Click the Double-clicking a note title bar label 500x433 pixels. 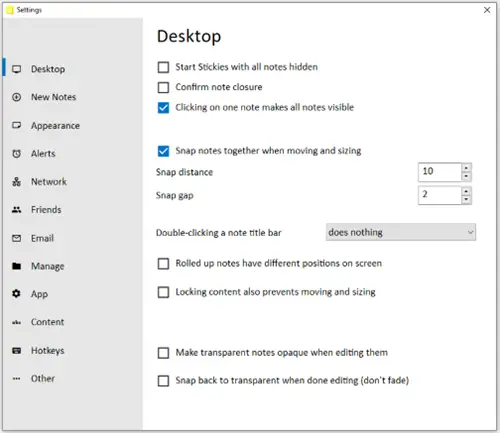point(219,232)
